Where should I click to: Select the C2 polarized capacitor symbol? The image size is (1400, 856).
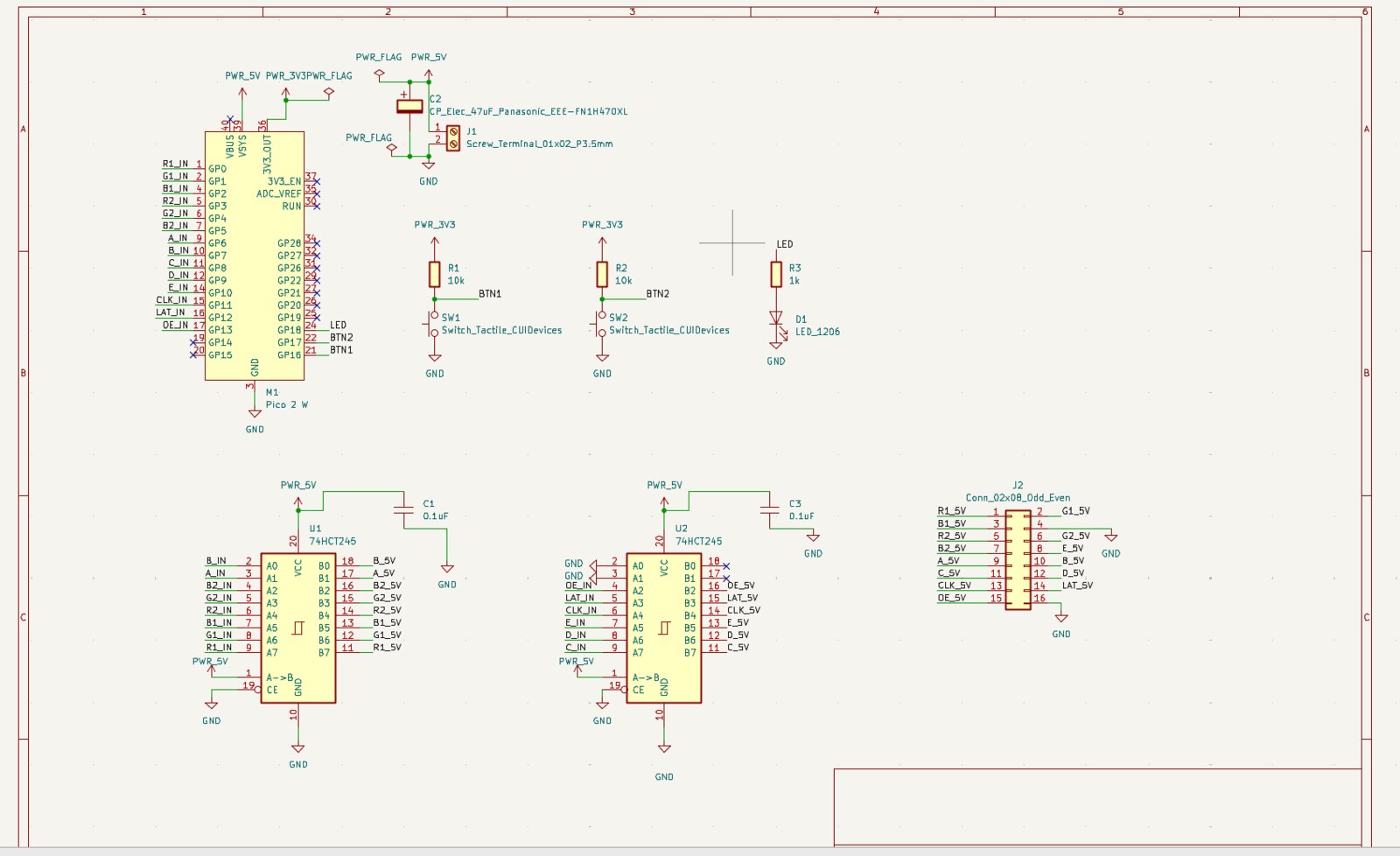(409, 106)
